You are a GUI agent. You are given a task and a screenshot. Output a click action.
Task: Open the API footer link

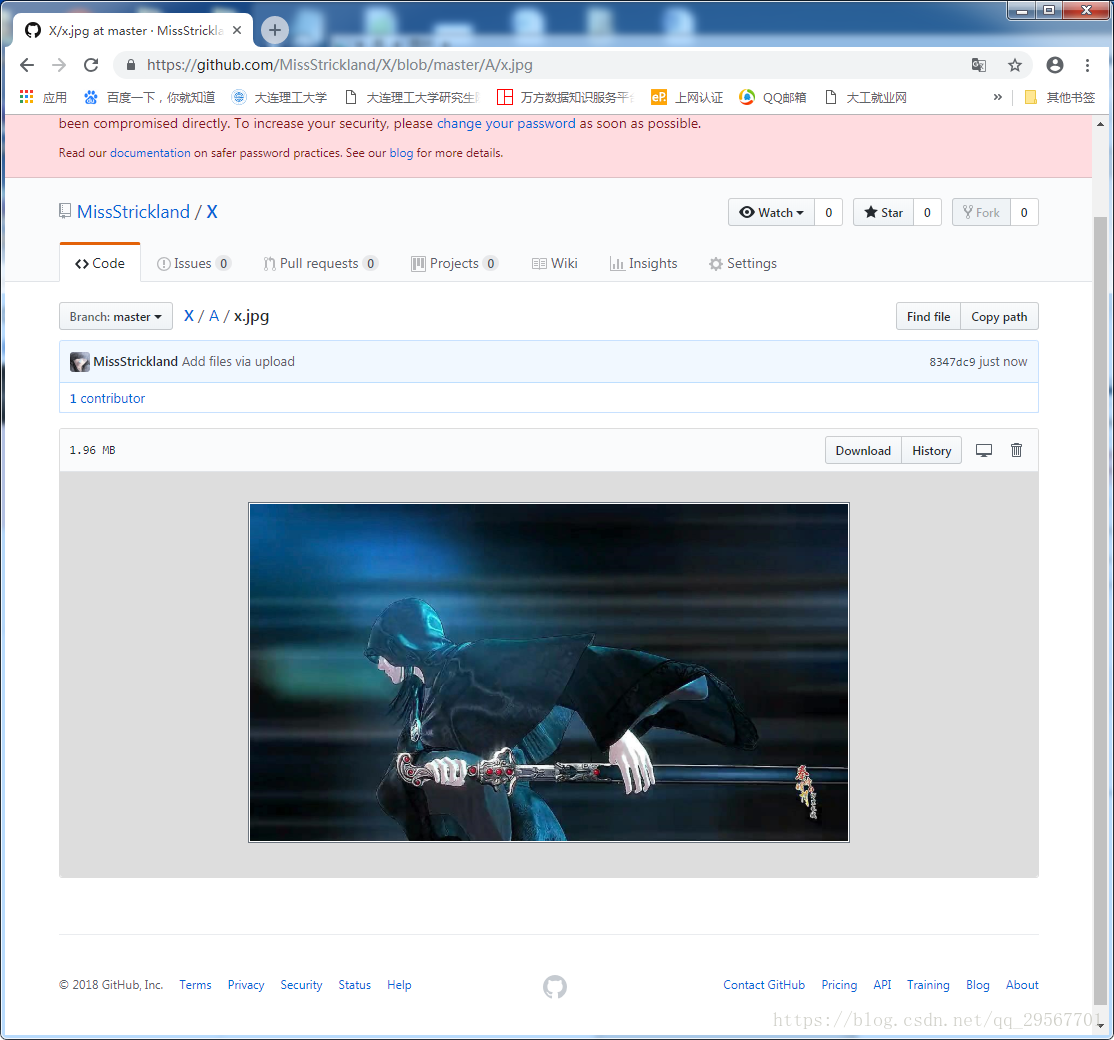[882, 985]
